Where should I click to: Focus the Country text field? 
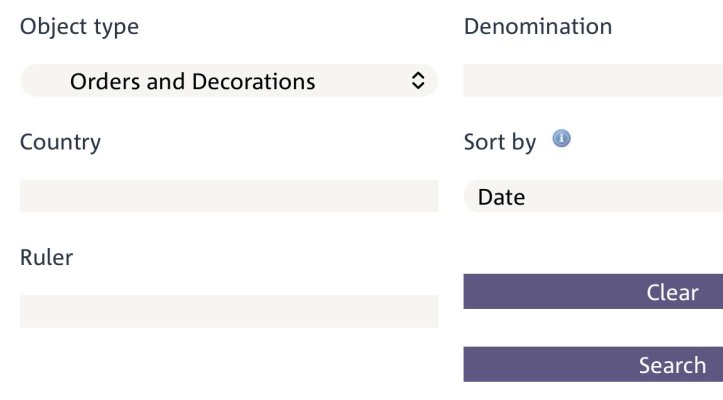click(x=229, y=196)
